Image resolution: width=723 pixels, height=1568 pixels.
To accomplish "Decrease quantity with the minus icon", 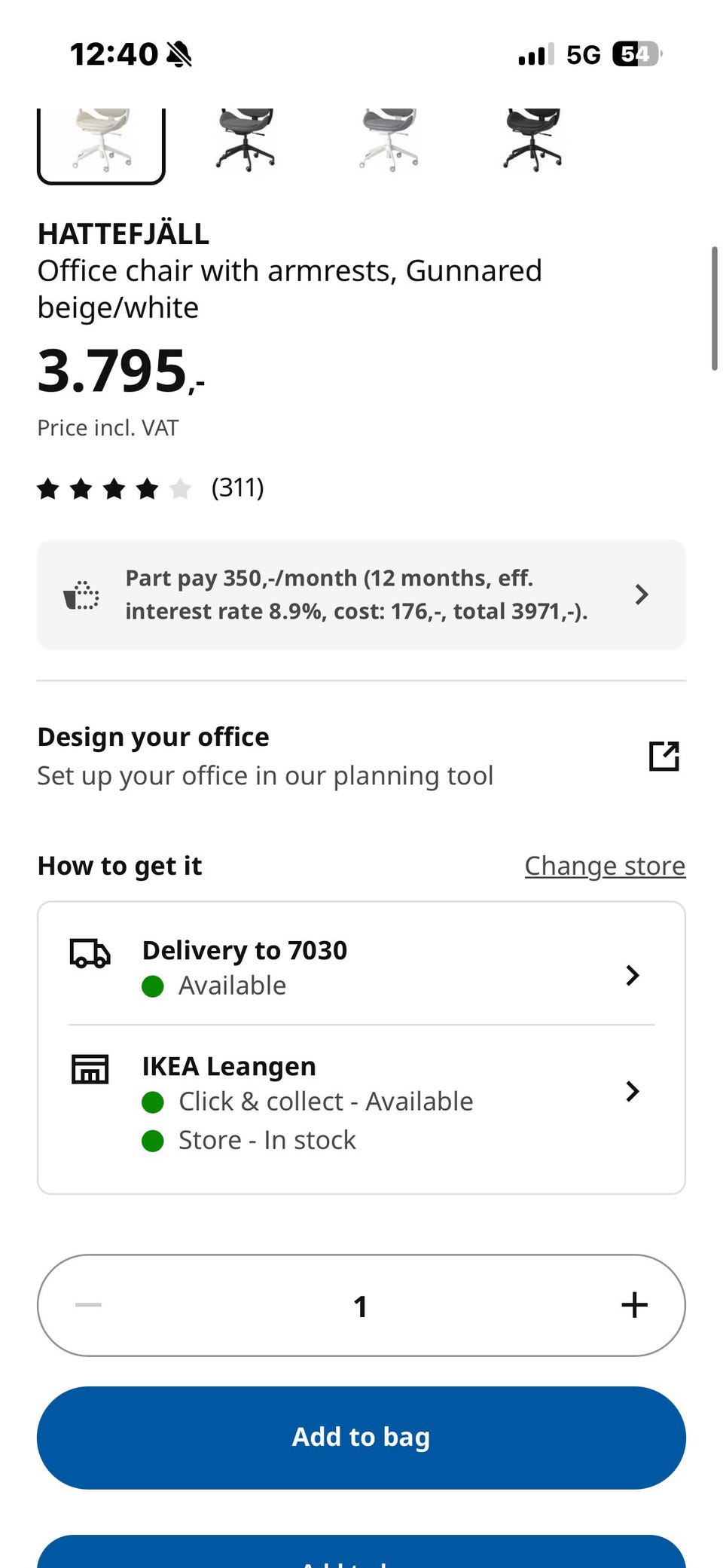I will tap(88, 1305).
